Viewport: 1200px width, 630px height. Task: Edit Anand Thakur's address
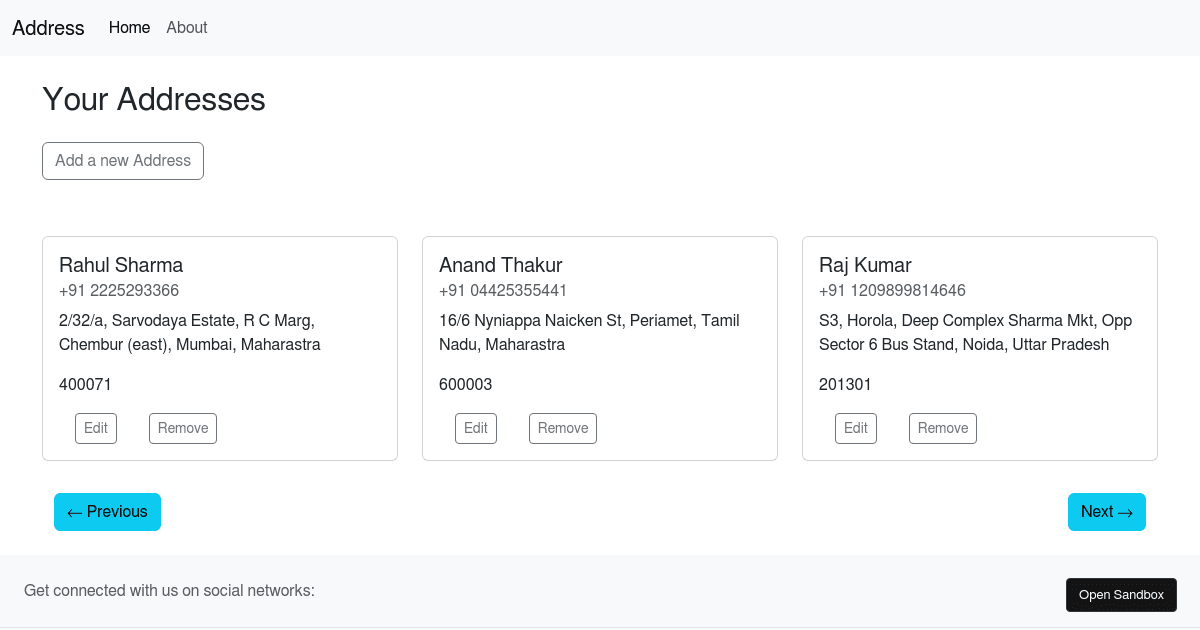(x=476, y=428)
